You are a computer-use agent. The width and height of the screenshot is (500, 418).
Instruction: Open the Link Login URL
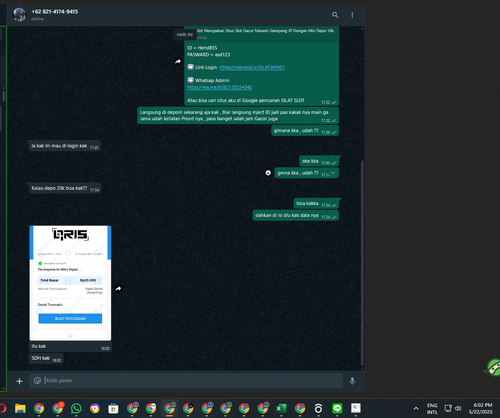(252, 67)
